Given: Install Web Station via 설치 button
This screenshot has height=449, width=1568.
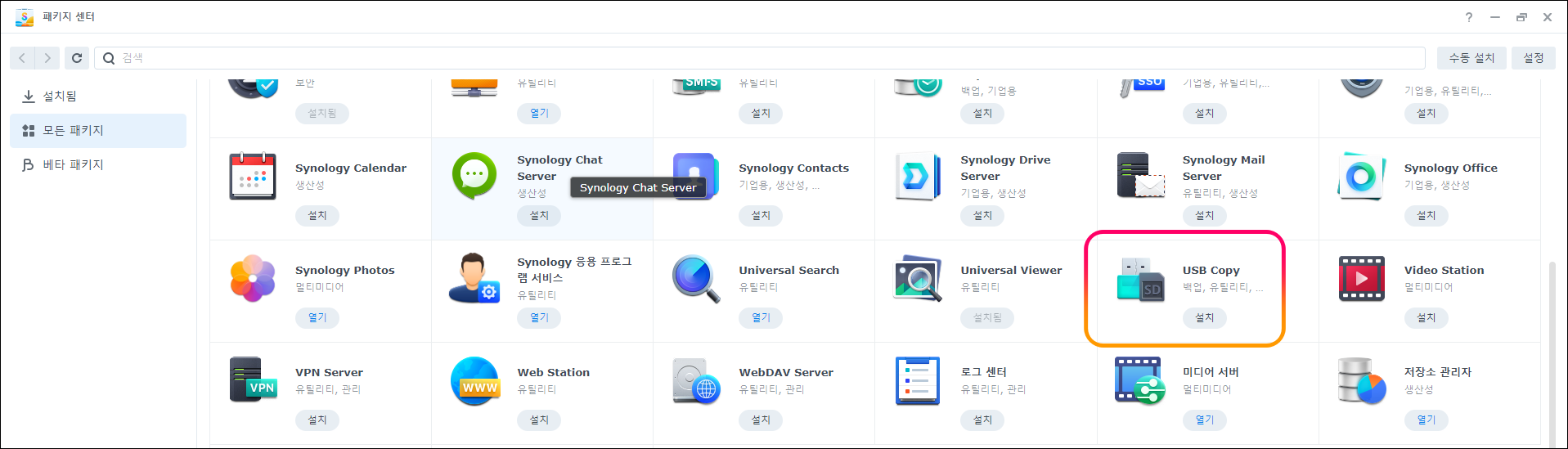Looking at the screenshot, I should coord(538,420).
